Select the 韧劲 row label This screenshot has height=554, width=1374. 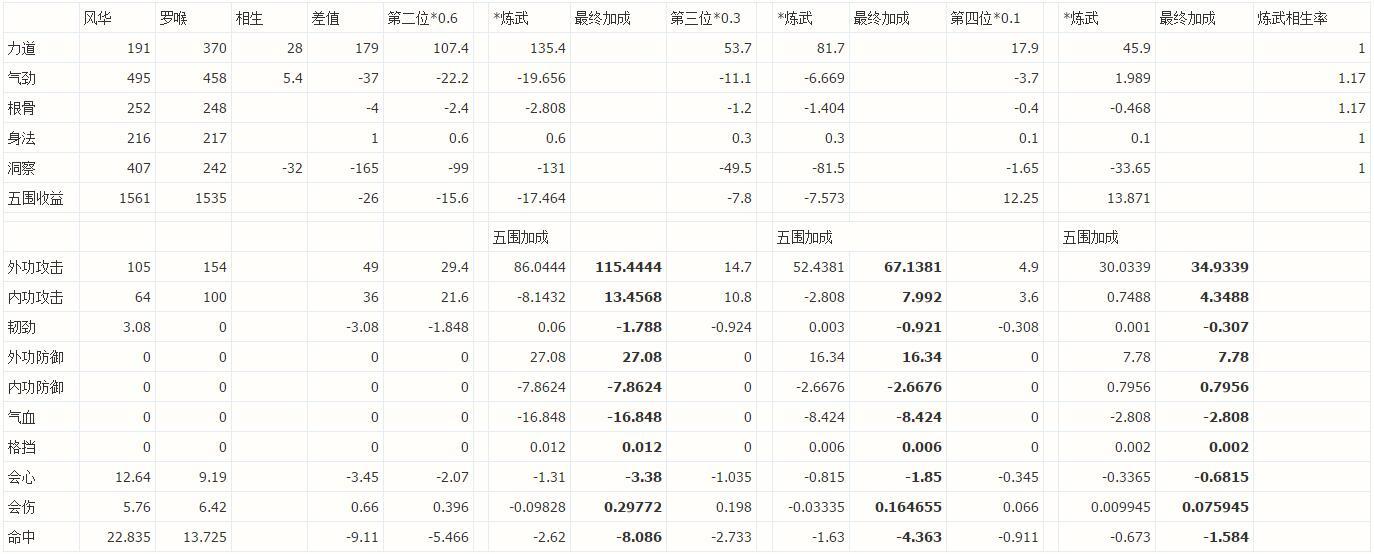coord(21,327)
